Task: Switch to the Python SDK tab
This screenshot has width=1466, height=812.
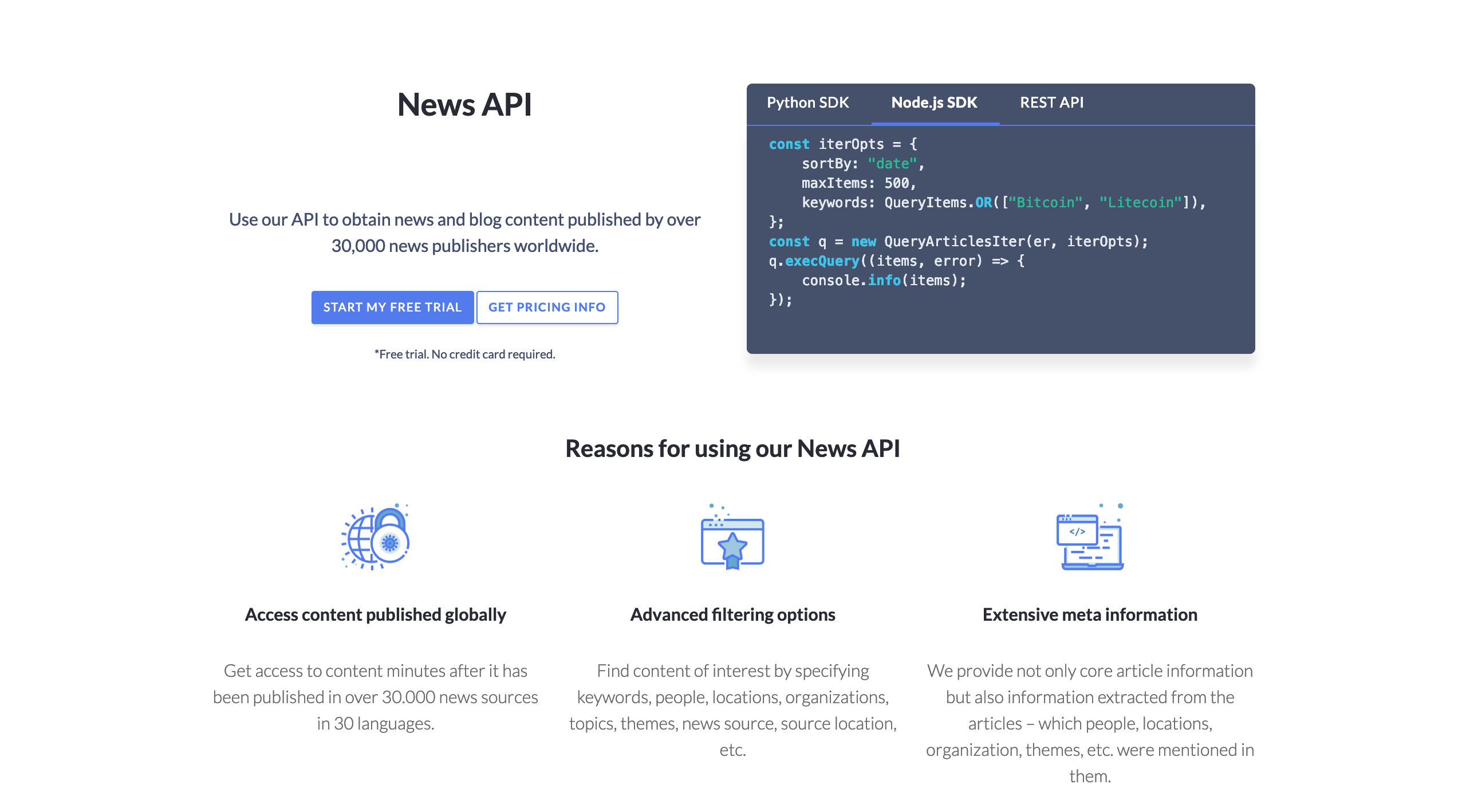Action: (x=808, y=103)
